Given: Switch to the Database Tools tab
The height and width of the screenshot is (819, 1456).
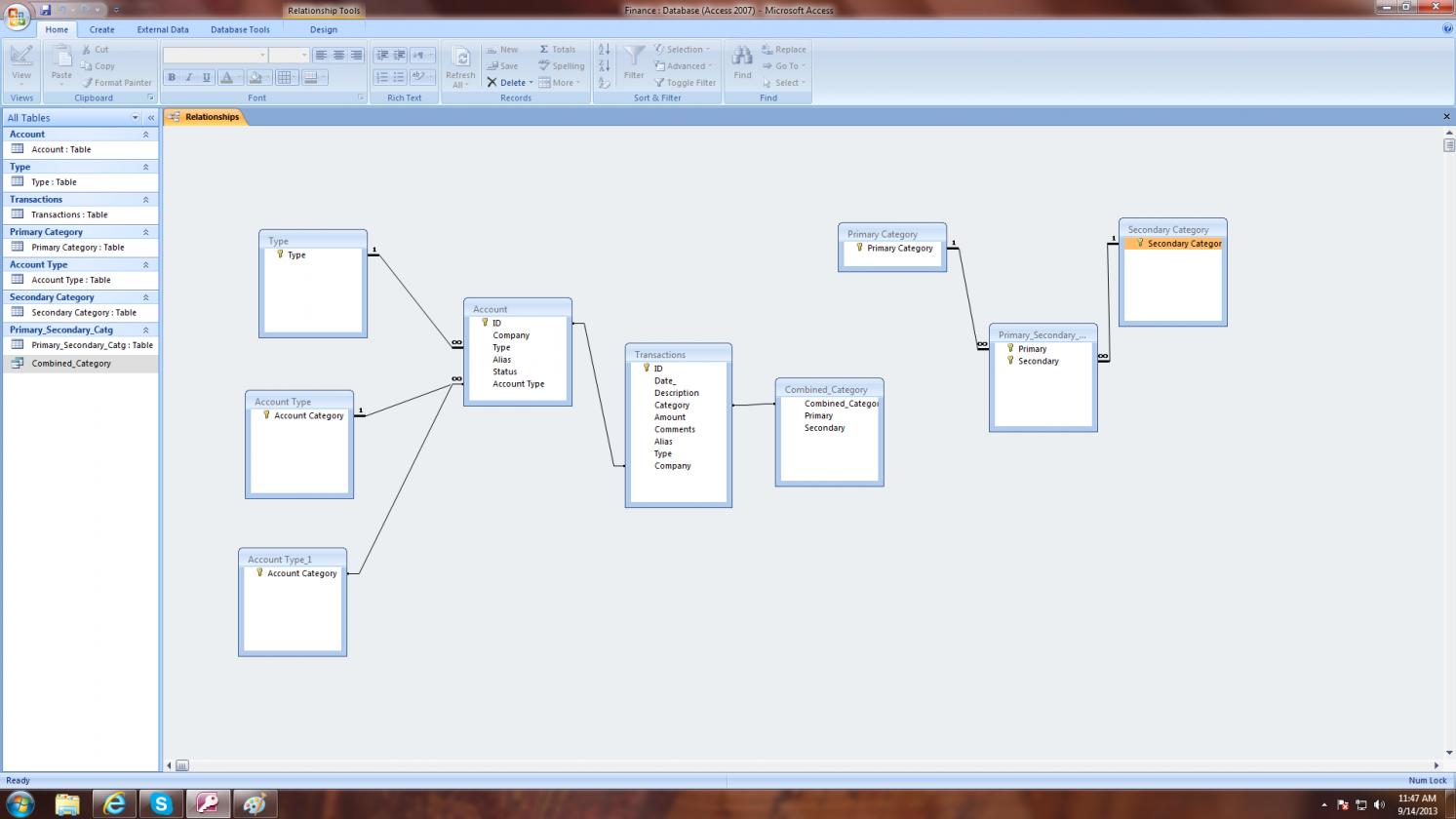Looking at the screenshot, I should pos(240,29).
